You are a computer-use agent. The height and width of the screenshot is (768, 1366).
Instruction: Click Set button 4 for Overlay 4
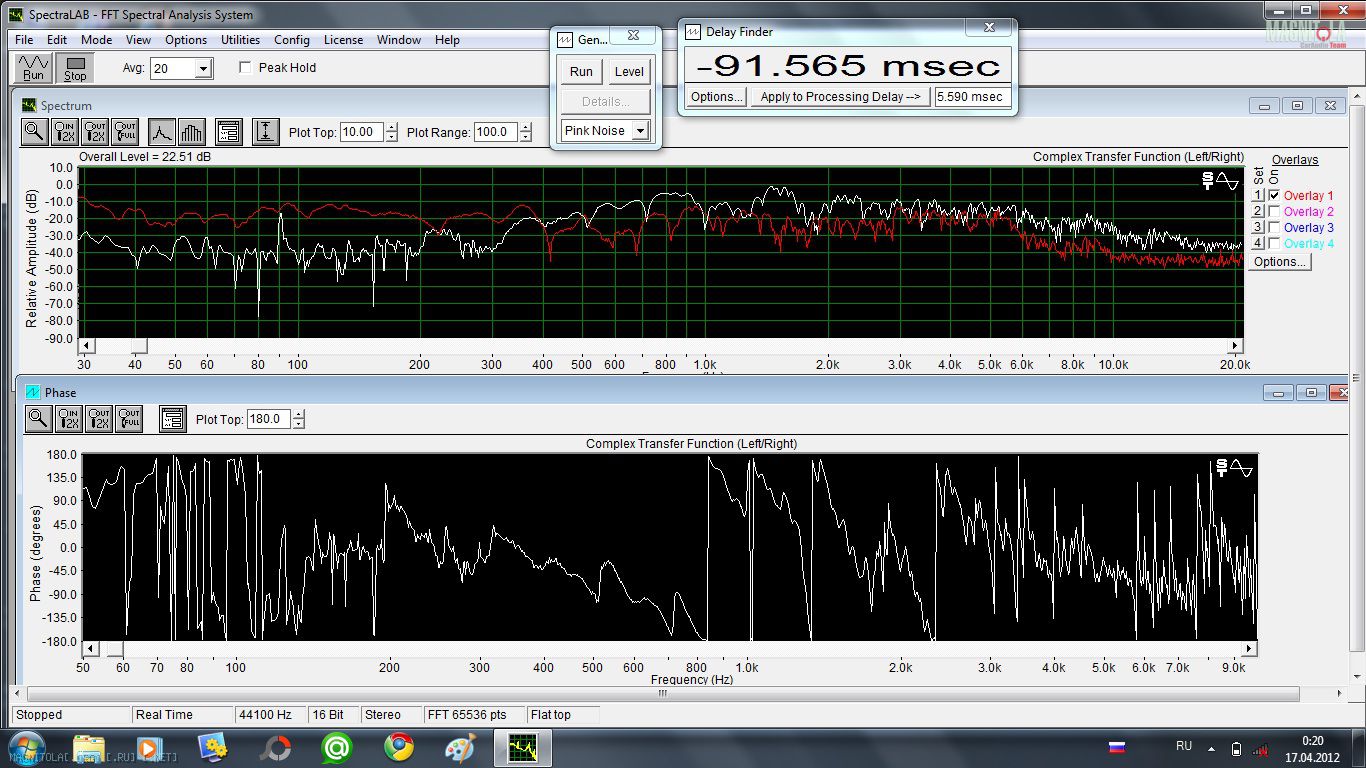click(1259, 244)
